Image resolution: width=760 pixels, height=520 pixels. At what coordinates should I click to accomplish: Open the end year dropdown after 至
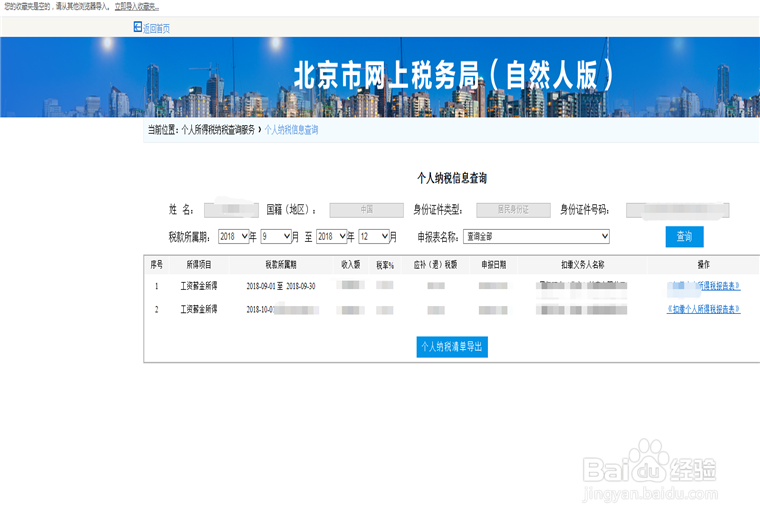332,236
